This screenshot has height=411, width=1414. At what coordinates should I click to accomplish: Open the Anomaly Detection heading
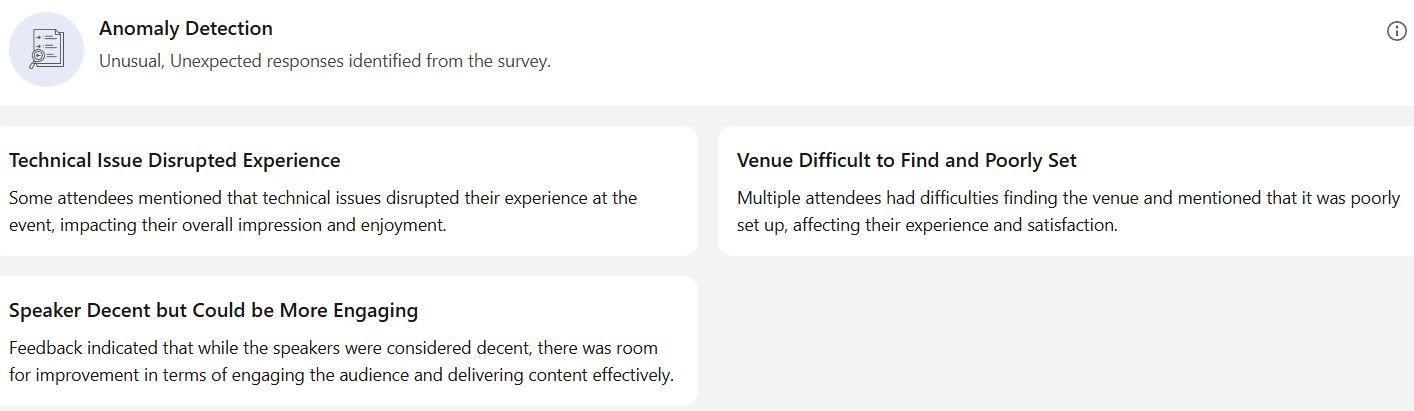tap(186, 28)
